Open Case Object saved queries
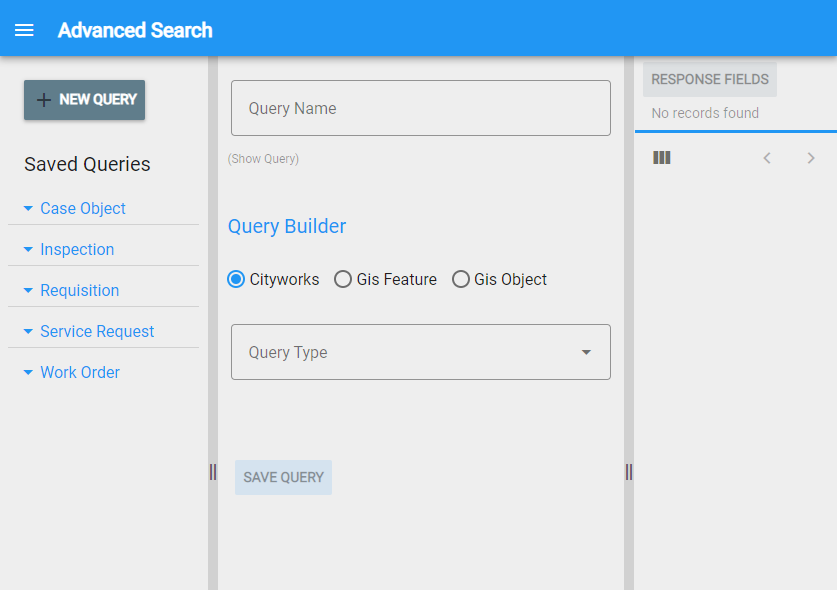Screen dimensions: 837x590 tap(83, 208)
